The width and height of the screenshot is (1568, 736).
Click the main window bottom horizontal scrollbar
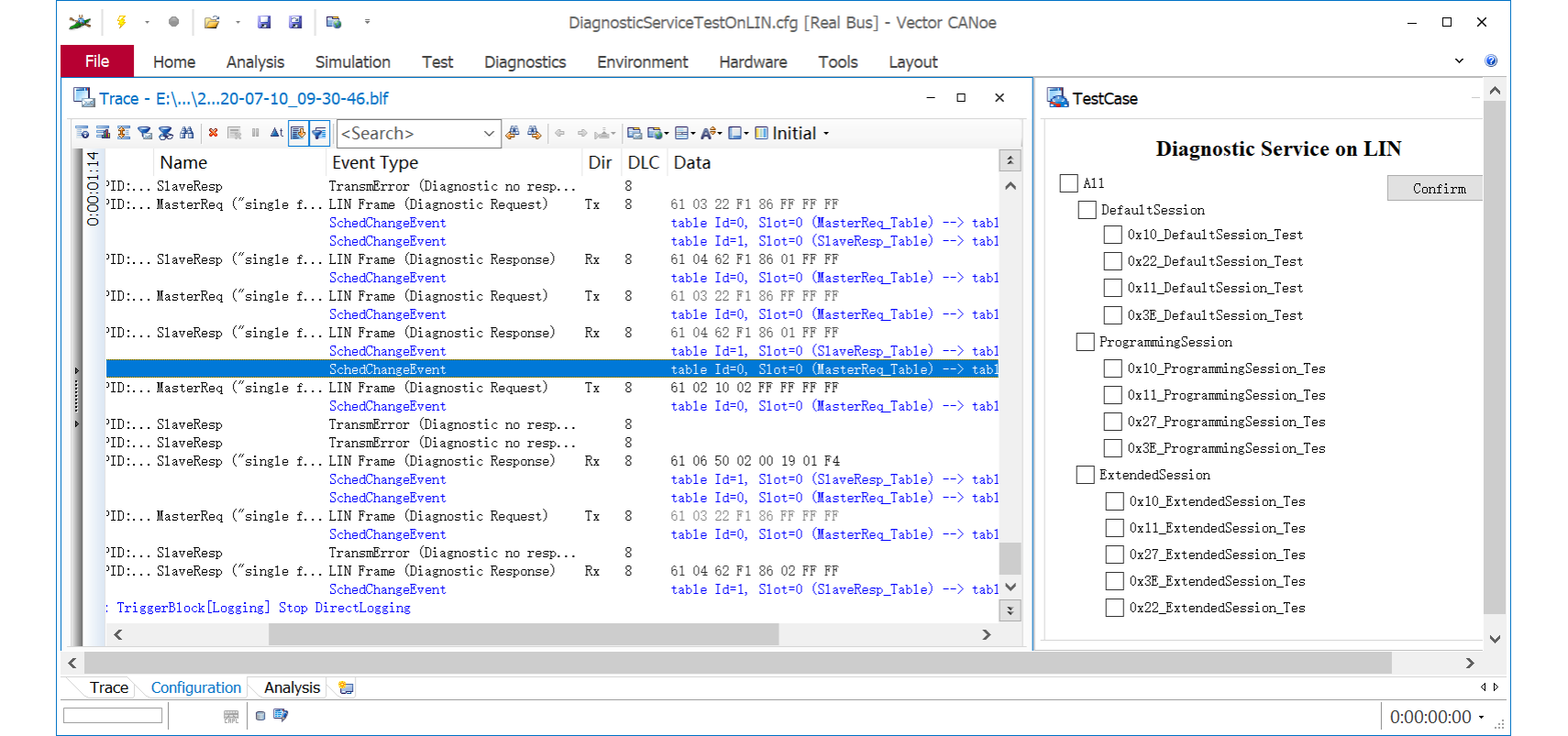click(x=738, y=662)
